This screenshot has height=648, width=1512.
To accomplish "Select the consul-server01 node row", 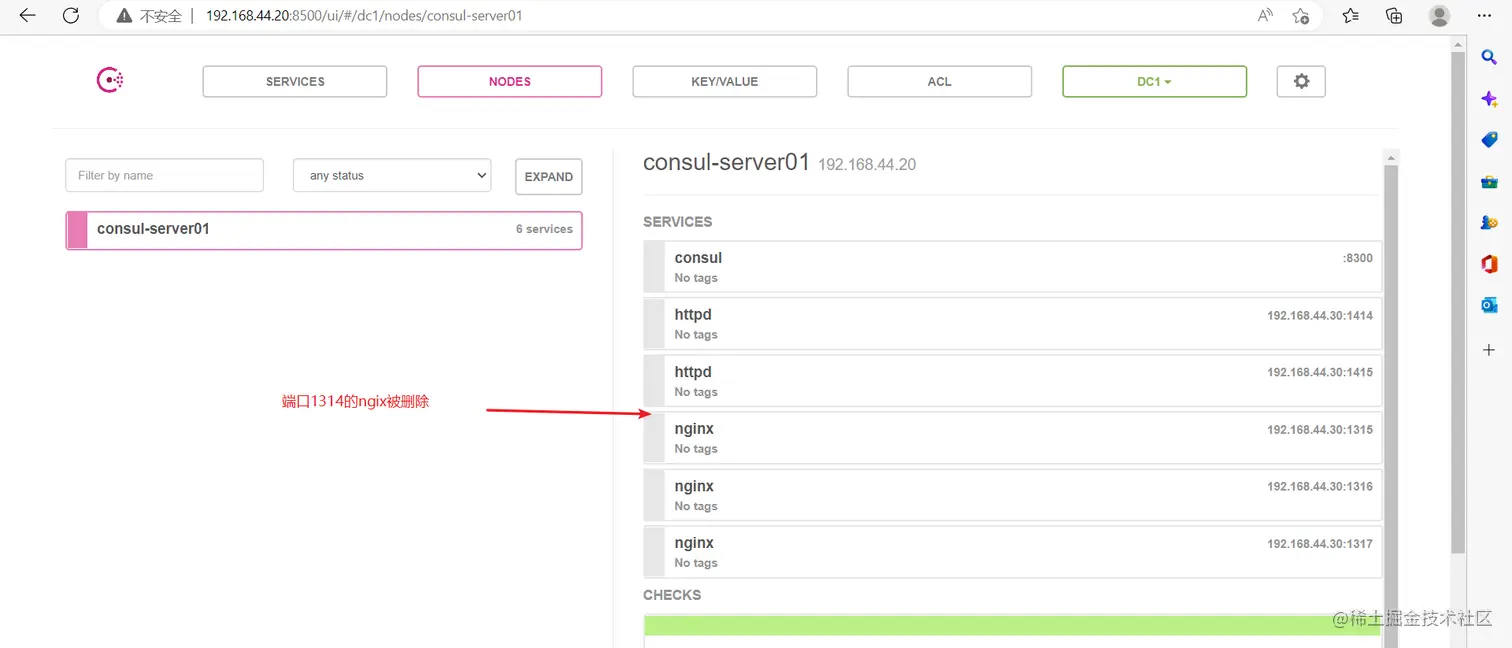I will point(324,230).
